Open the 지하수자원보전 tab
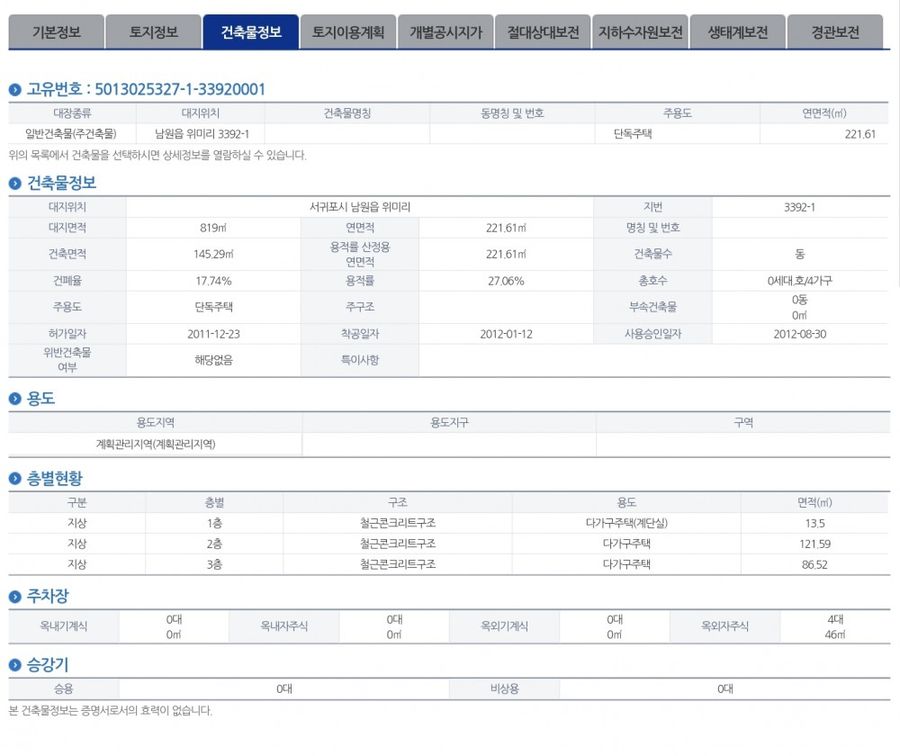900x756 pixels. click(640, 32)
